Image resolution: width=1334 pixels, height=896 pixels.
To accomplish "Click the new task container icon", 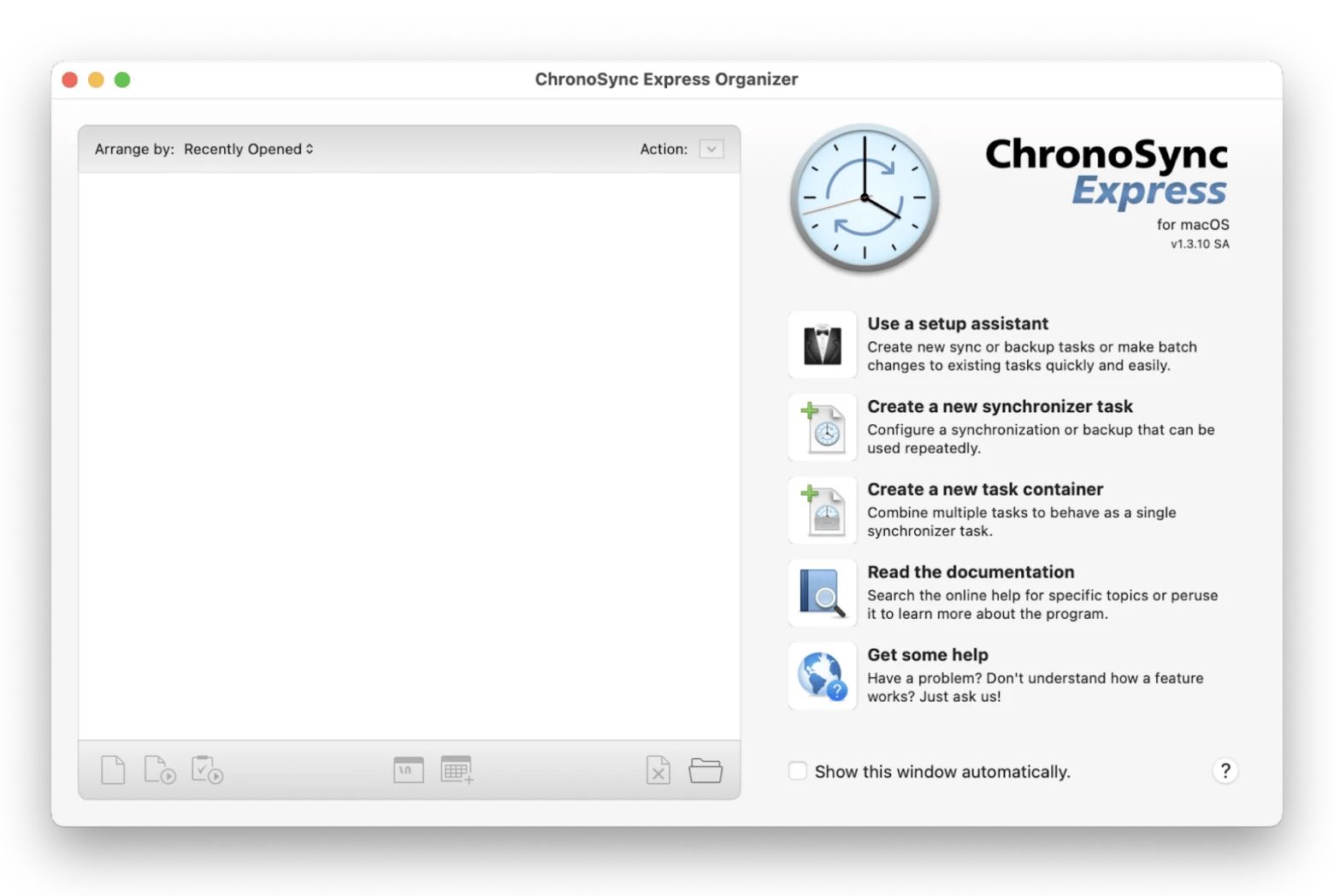I will [823, 510].
